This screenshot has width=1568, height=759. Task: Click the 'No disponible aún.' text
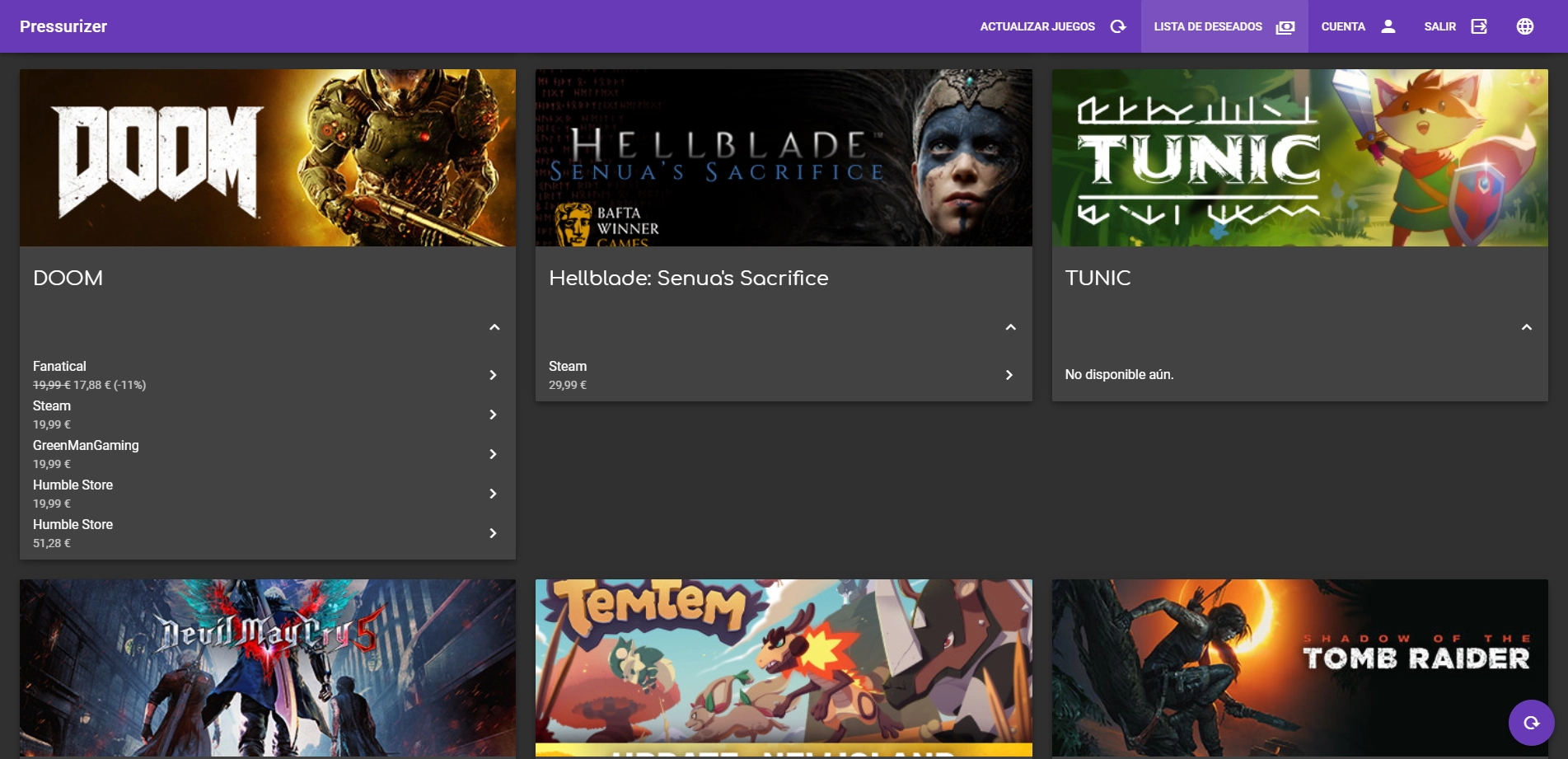1119,374
